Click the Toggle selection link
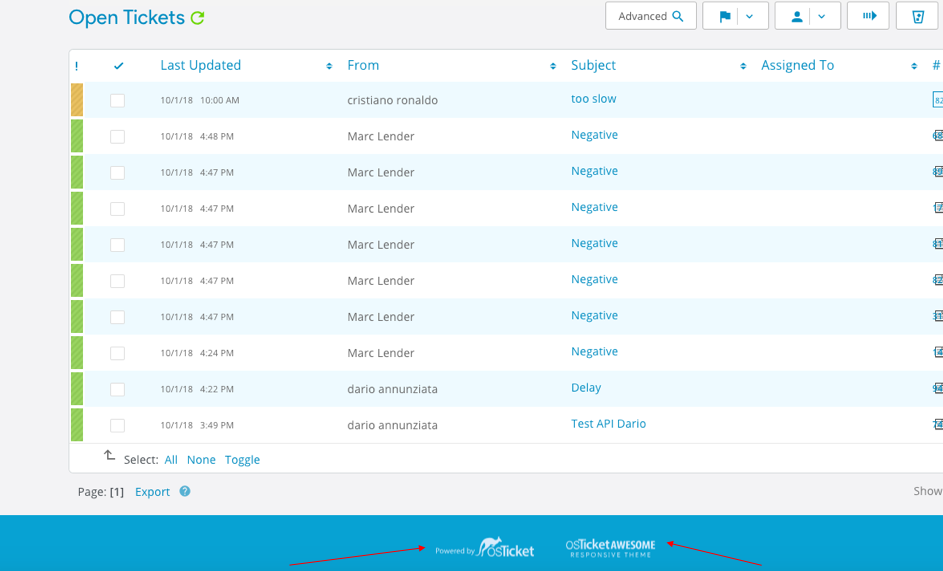This screenshot has height=571, width=943. 242,460
